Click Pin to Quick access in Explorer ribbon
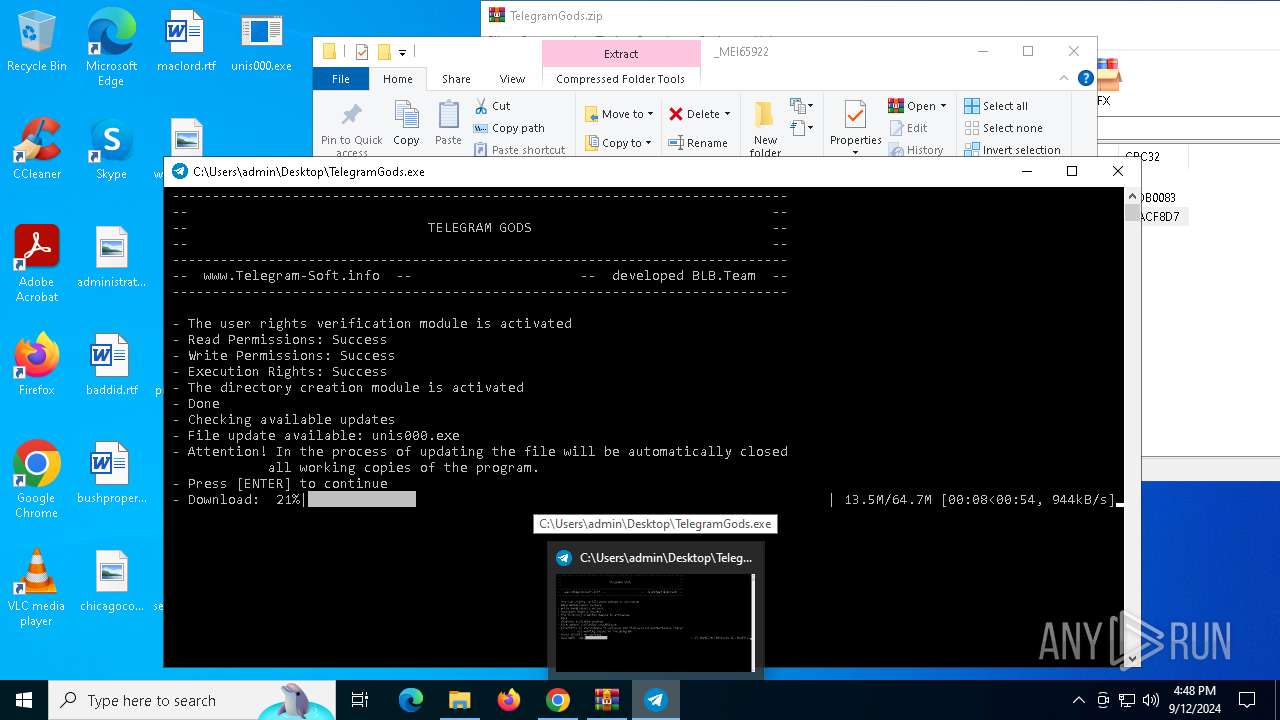Image resolution: width=1280 pixels, height=720 pixels. tap(351, 128)
